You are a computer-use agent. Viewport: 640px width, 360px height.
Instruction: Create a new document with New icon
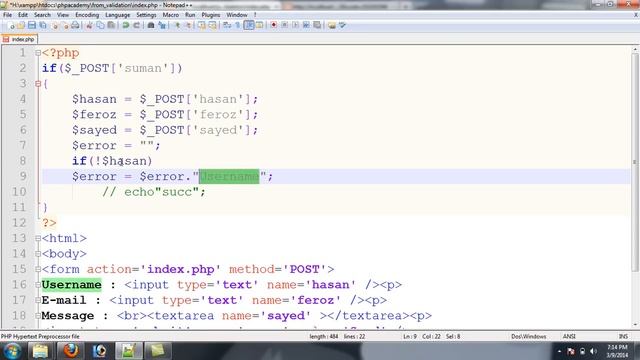pyautogui.click(x=12, y=25)
